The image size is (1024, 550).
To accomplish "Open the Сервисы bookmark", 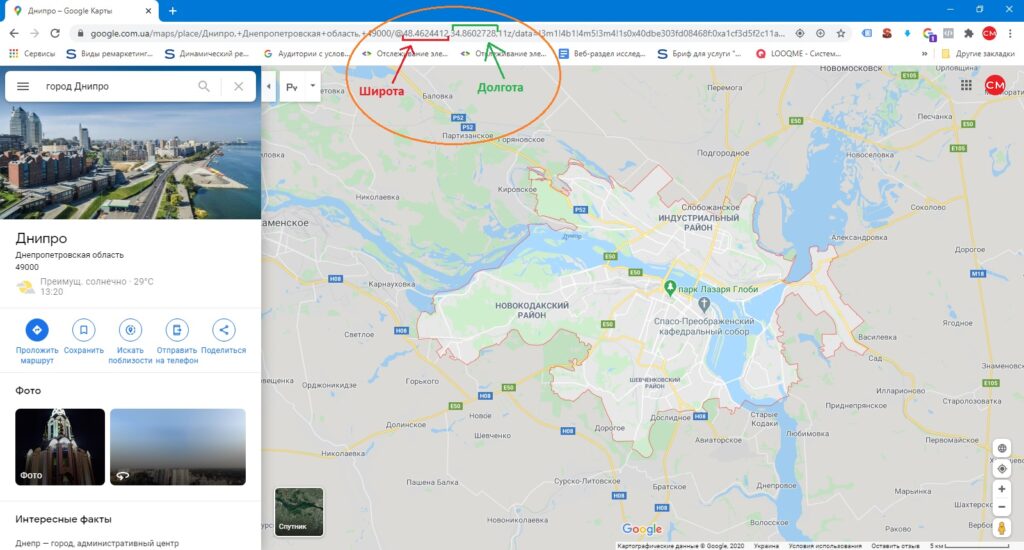I will click(x=32, y=53).
